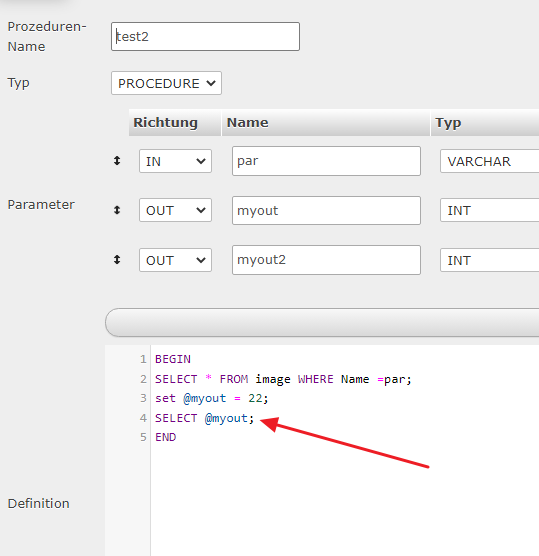Click the Typ column header

pyautogui.click(x=485, y=123)
